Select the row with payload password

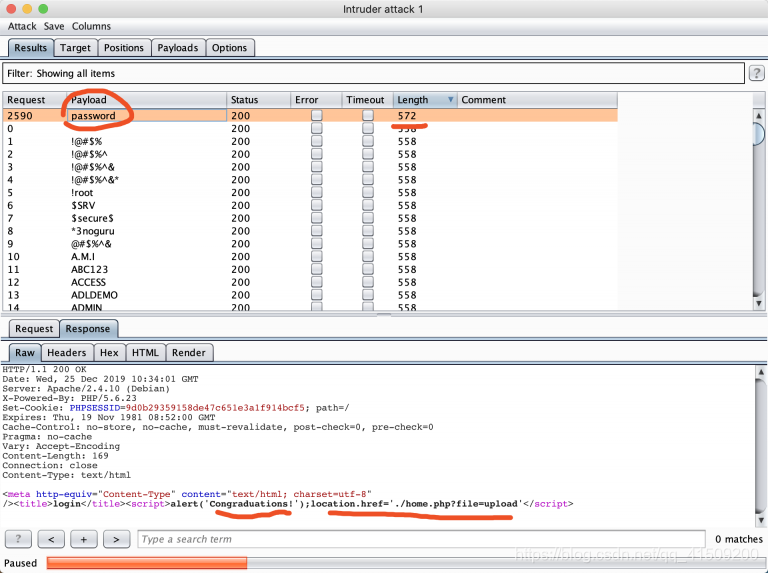(x=310, y=116)
